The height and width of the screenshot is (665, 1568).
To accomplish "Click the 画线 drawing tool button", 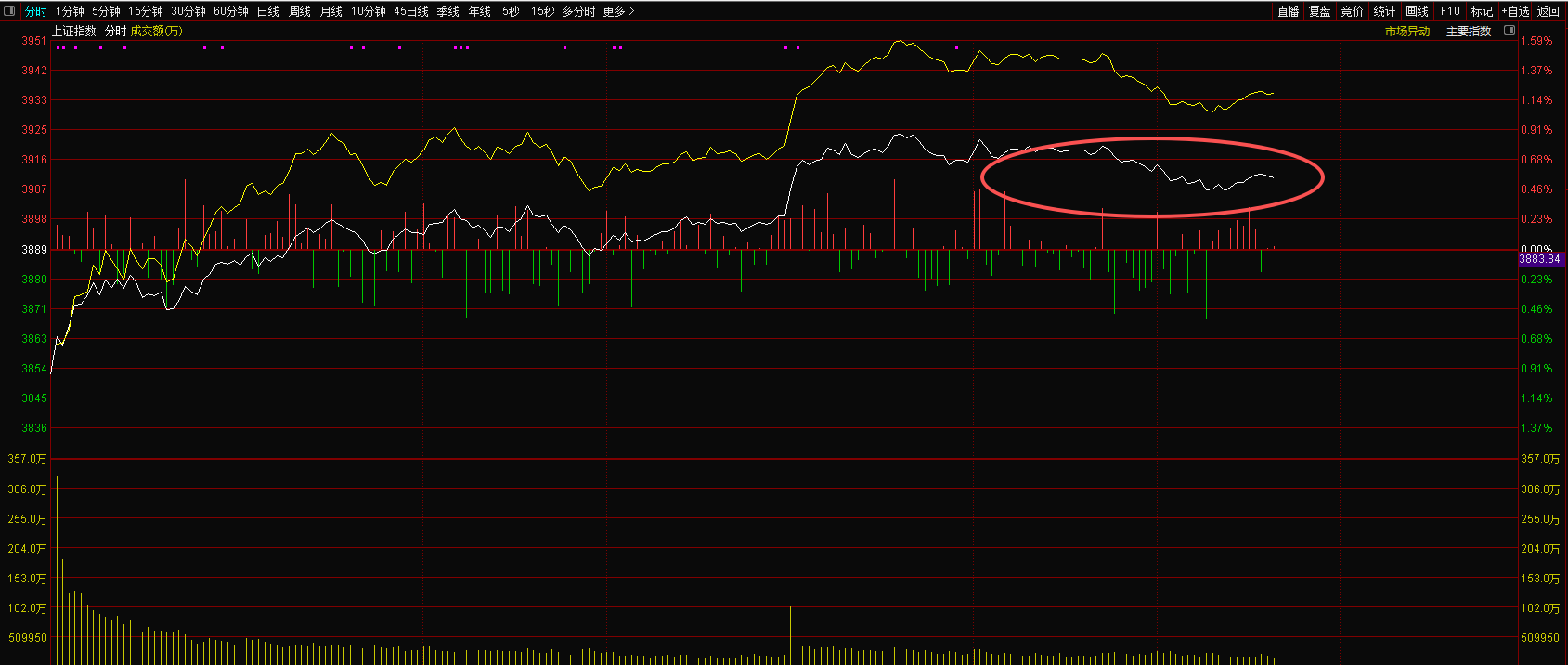I will point(1417,11).
